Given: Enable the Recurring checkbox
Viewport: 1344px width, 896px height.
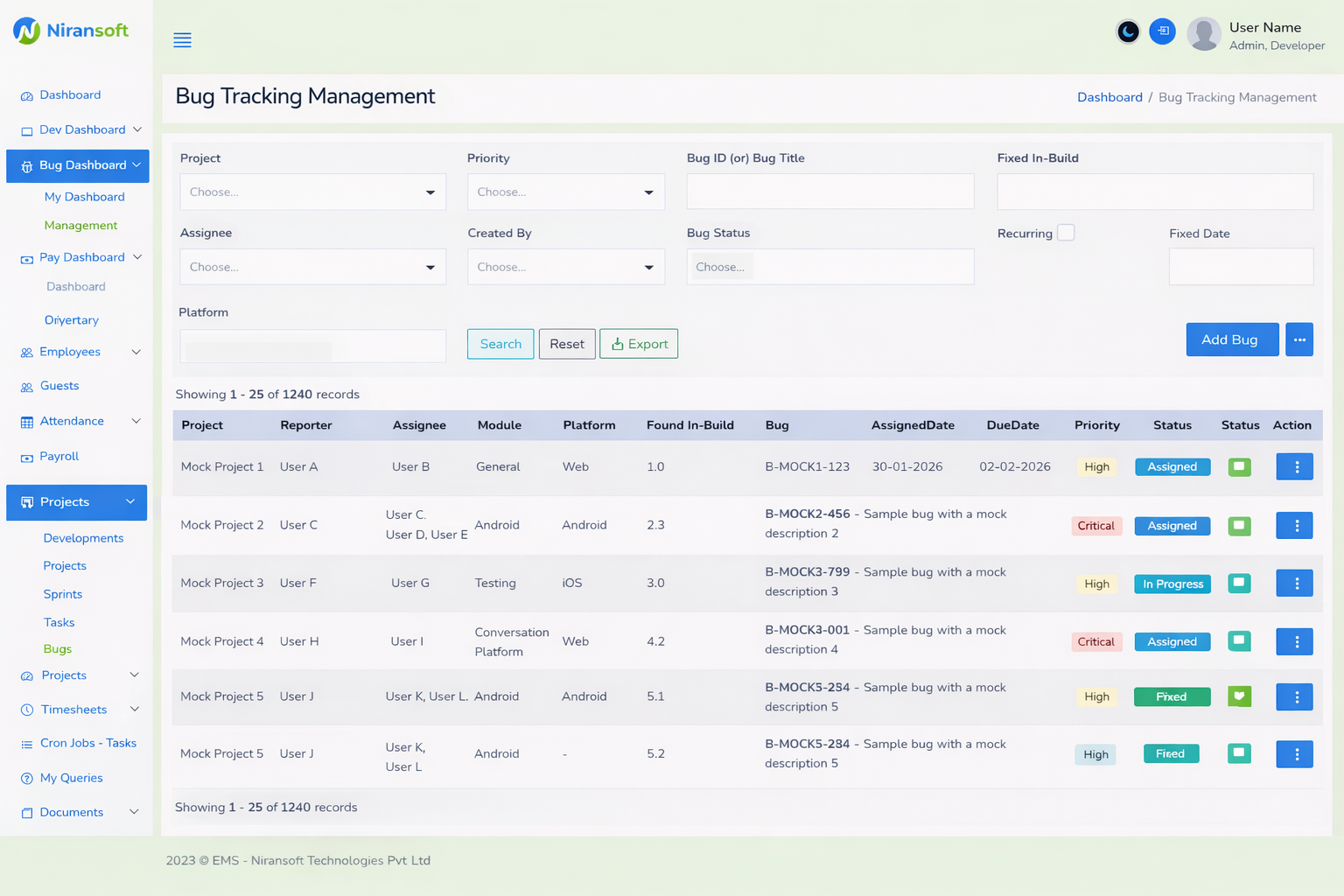Looking at the screenshot, I should (x=1066, y=233).
